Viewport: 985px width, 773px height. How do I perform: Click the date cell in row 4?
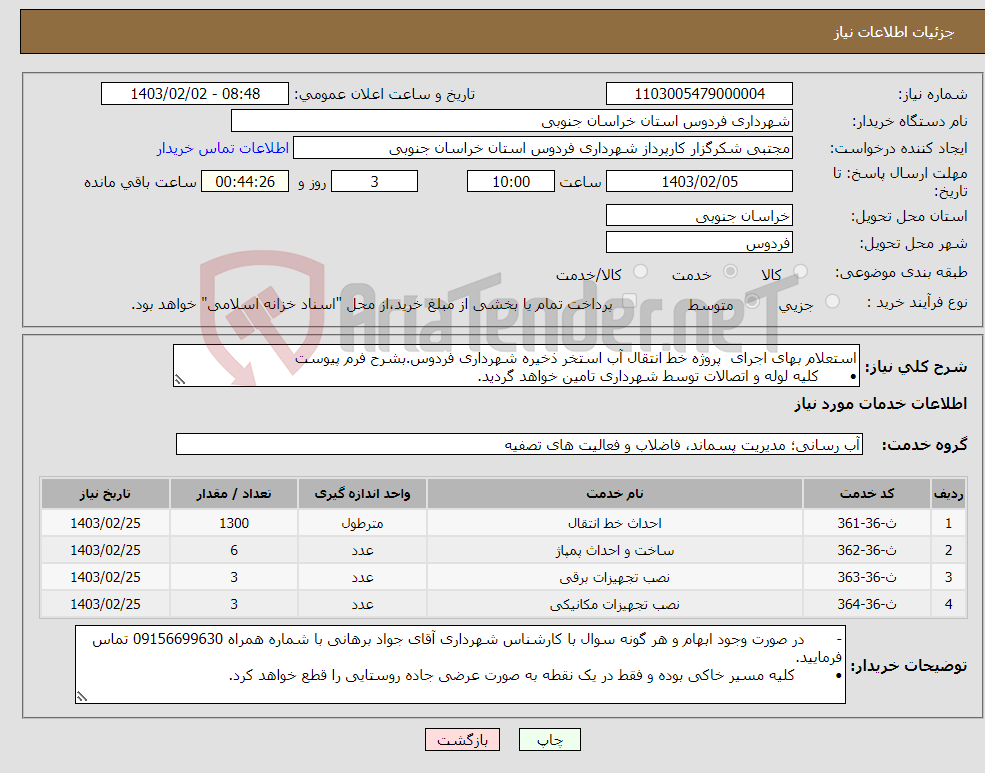(x=106, y=604)
